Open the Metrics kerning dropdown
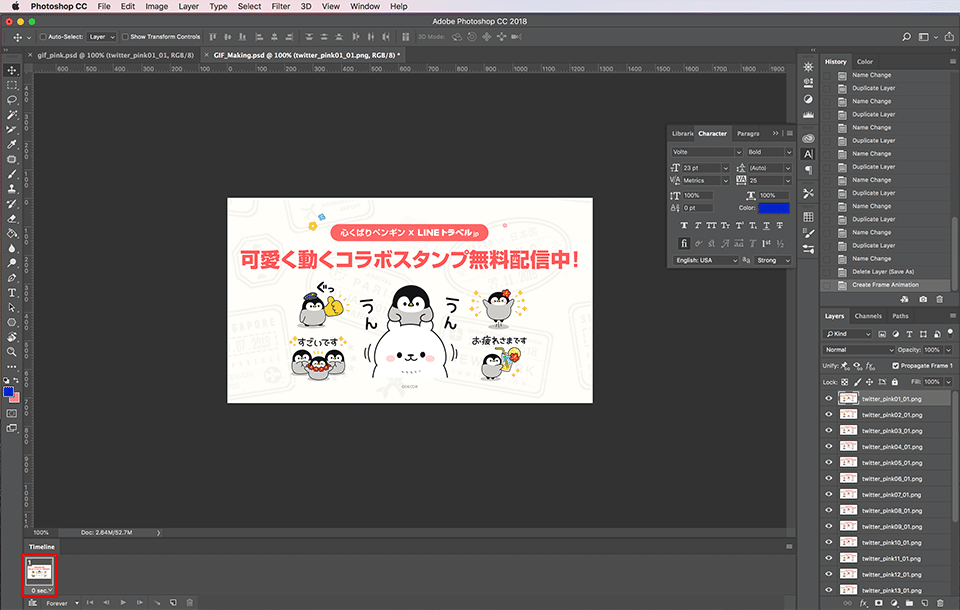Screen dimensions: 960x610 tap(706, 181)
